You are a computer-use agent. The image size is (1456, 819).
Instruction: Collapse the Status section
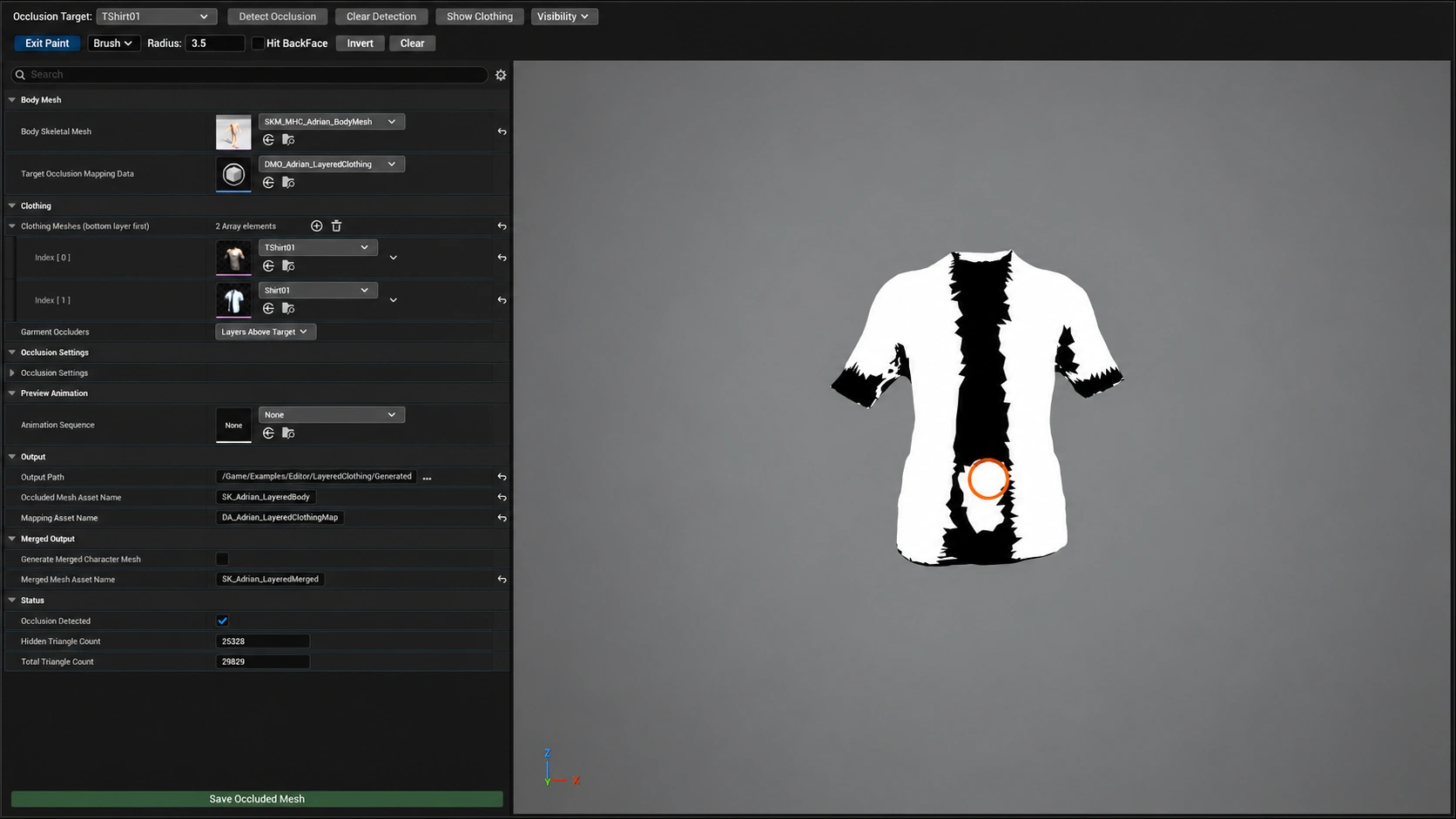tap(12, 601)
